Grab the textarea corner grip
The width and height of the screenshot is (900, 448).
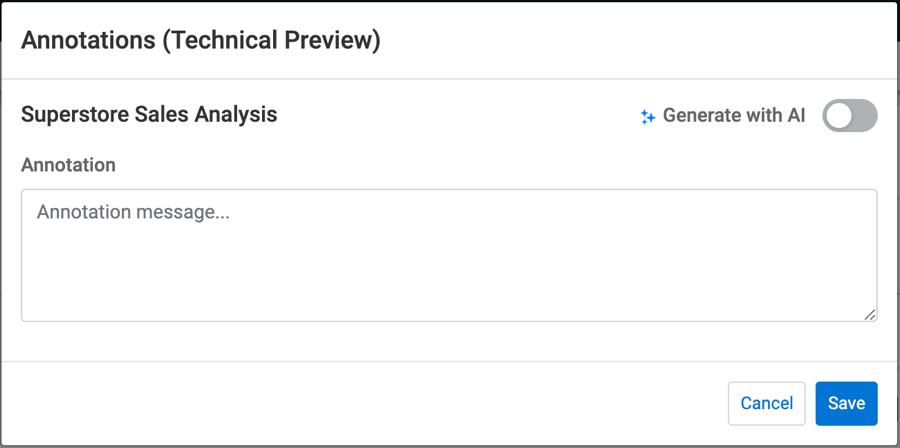(x=870, y=314)
